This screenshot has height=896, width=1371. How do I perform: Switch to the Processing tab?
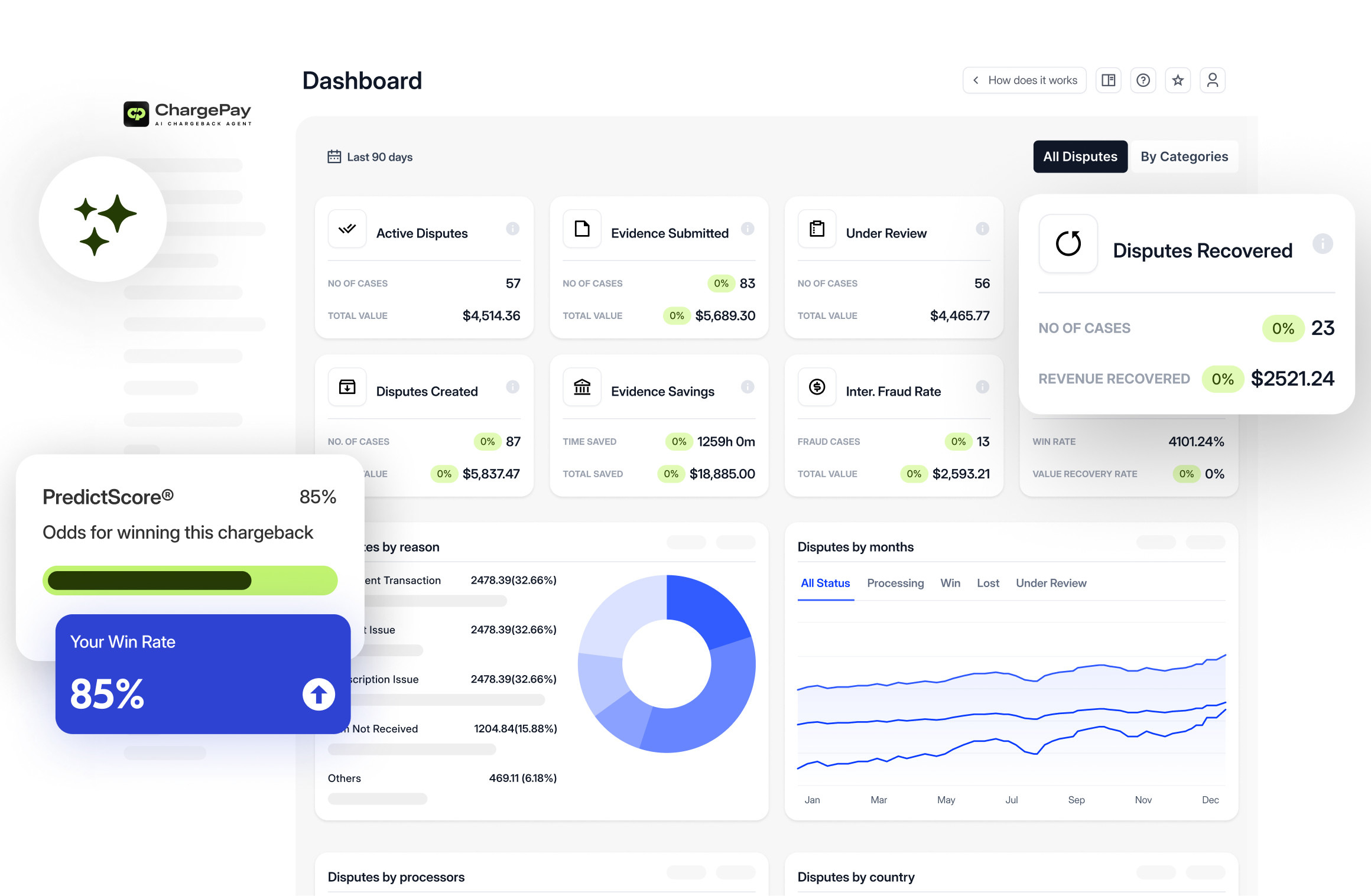(895, 583)
